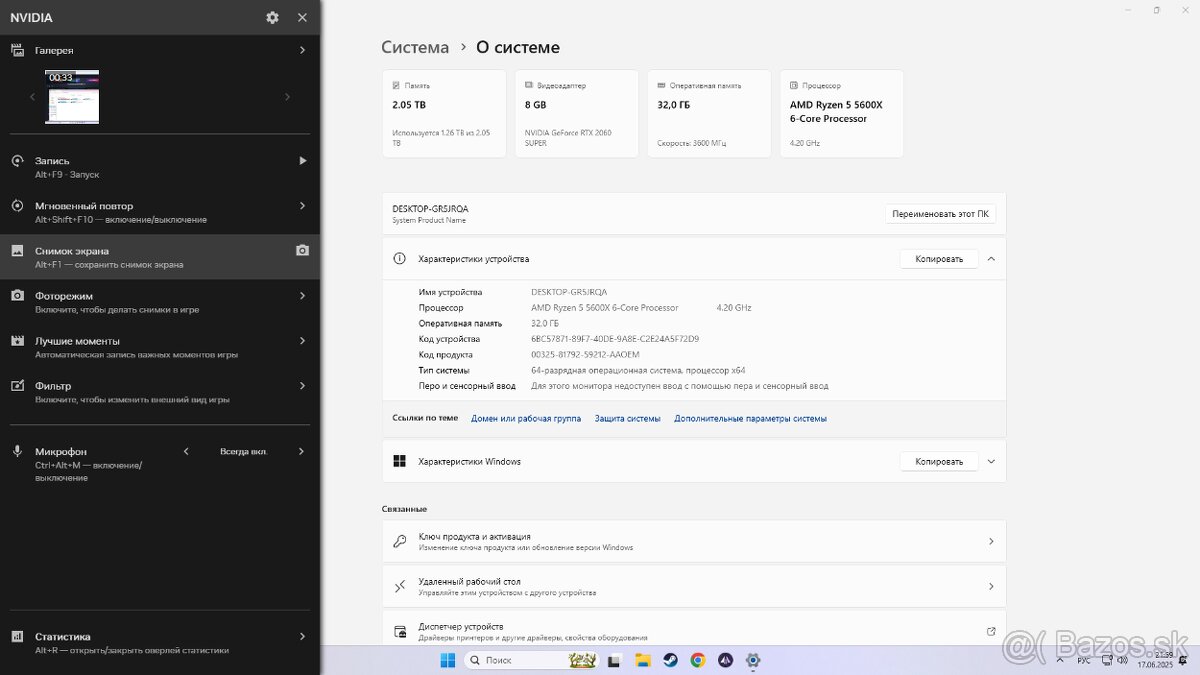Open the Windows Start menu
The height and width of the screenshot is (675, 1200).
pos(447,660)
